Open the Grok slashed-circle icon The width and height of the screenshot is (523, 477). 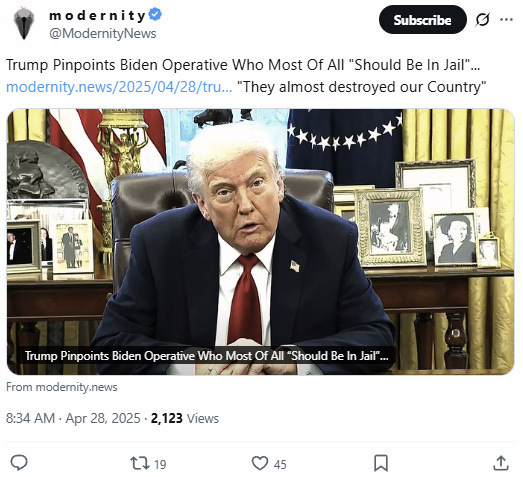(482, 20)
